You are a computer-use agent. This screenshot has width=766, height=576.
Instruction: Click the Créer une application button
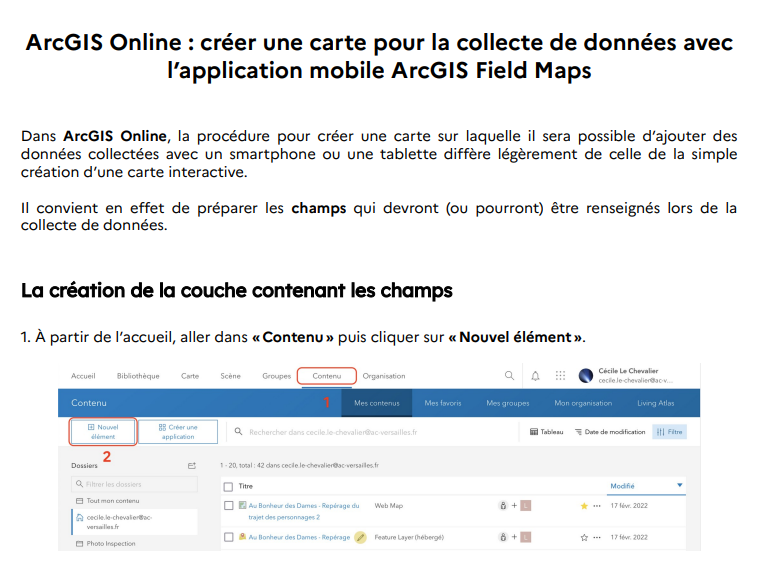(177, 432)
